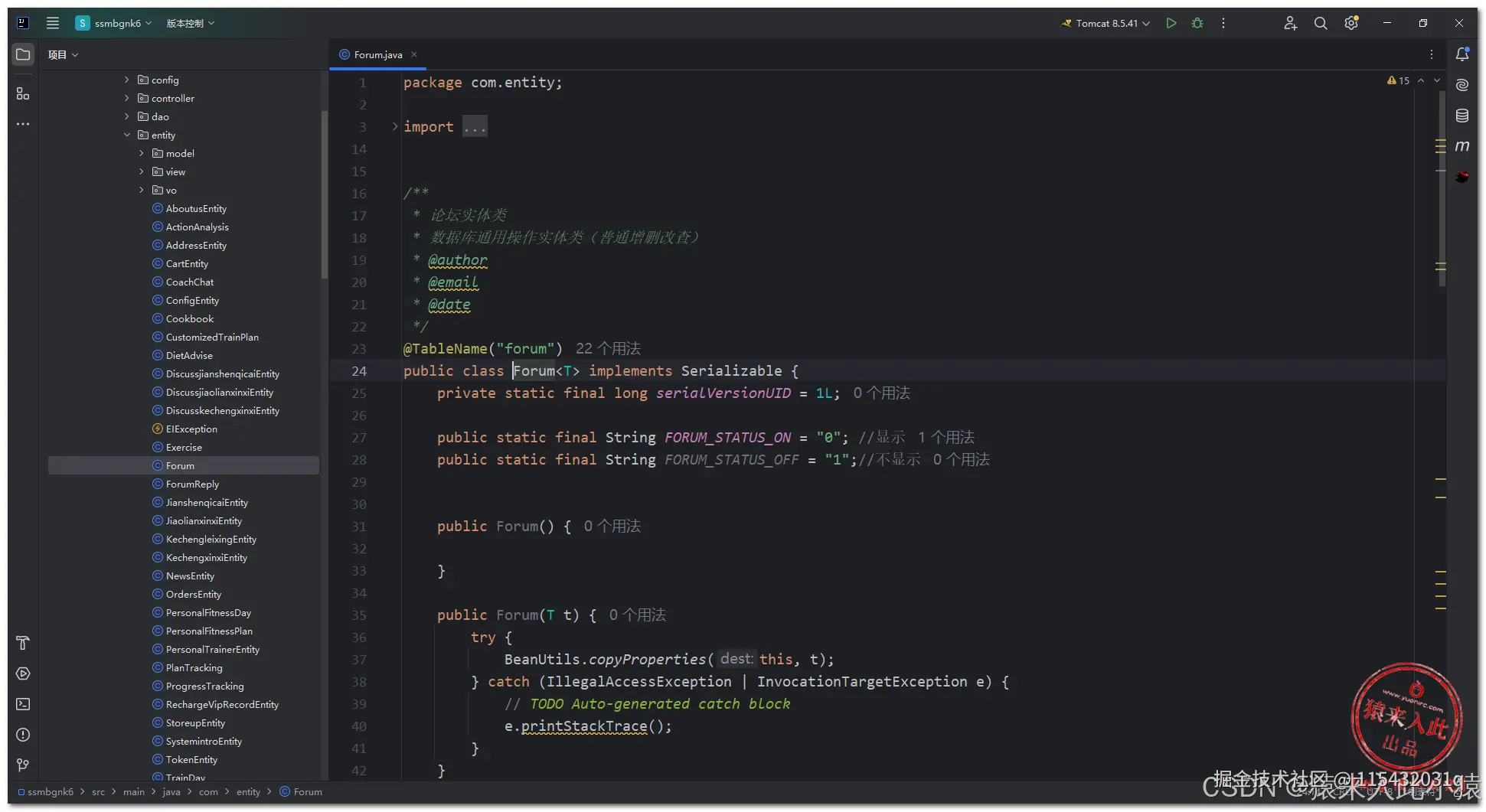Toggle the Structure tool window
Image resolution: width=1486 pixels, height=812 pixels.
click(x=23, y=93)
